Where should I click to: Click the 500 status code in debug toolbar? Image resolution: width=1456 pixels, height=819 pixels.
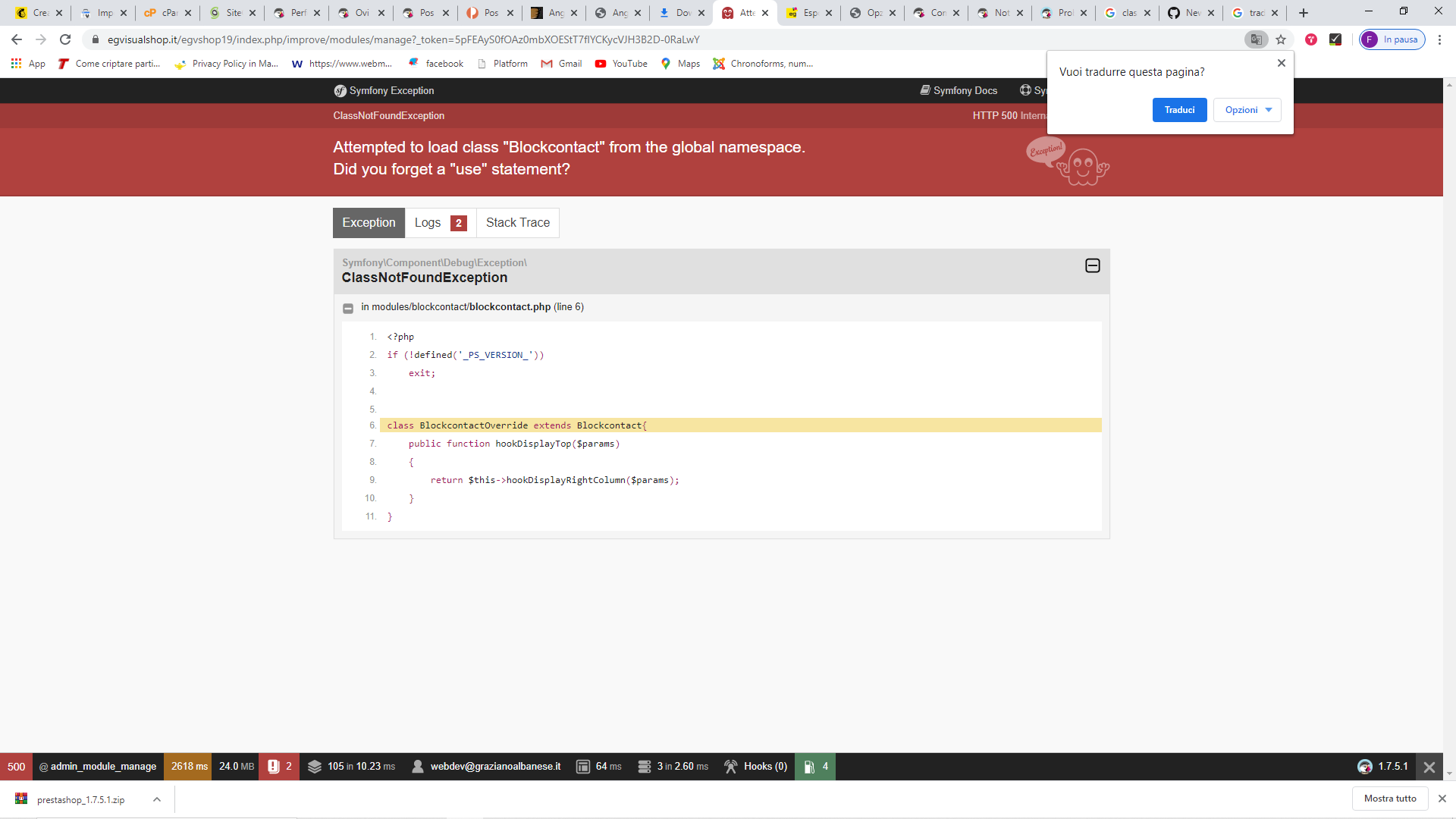(16, 767)
